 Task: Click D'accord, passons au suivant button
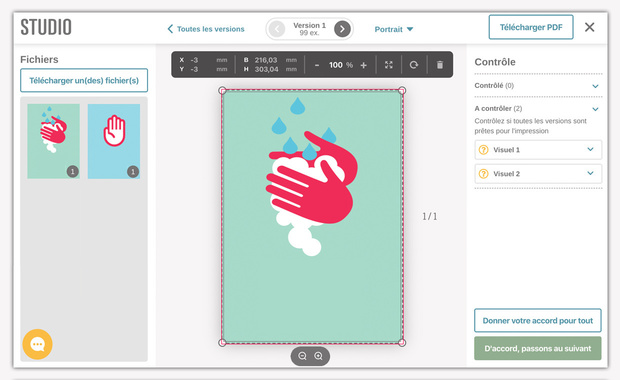point(538,348)
